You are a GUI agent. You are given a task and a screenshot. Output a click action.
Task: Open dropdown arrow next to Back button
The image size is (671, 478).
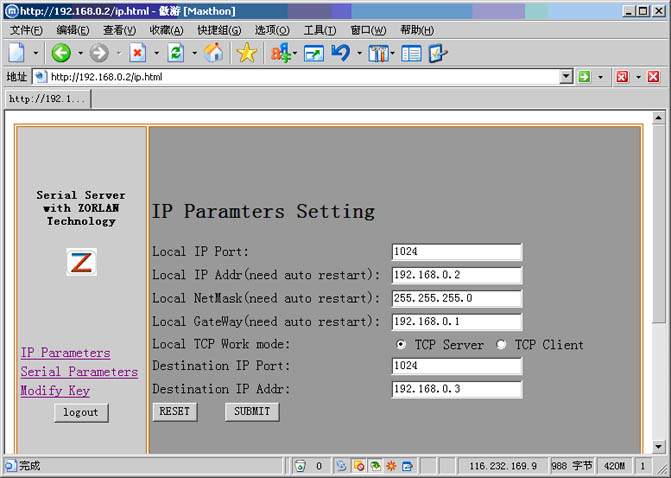point(79,53)
